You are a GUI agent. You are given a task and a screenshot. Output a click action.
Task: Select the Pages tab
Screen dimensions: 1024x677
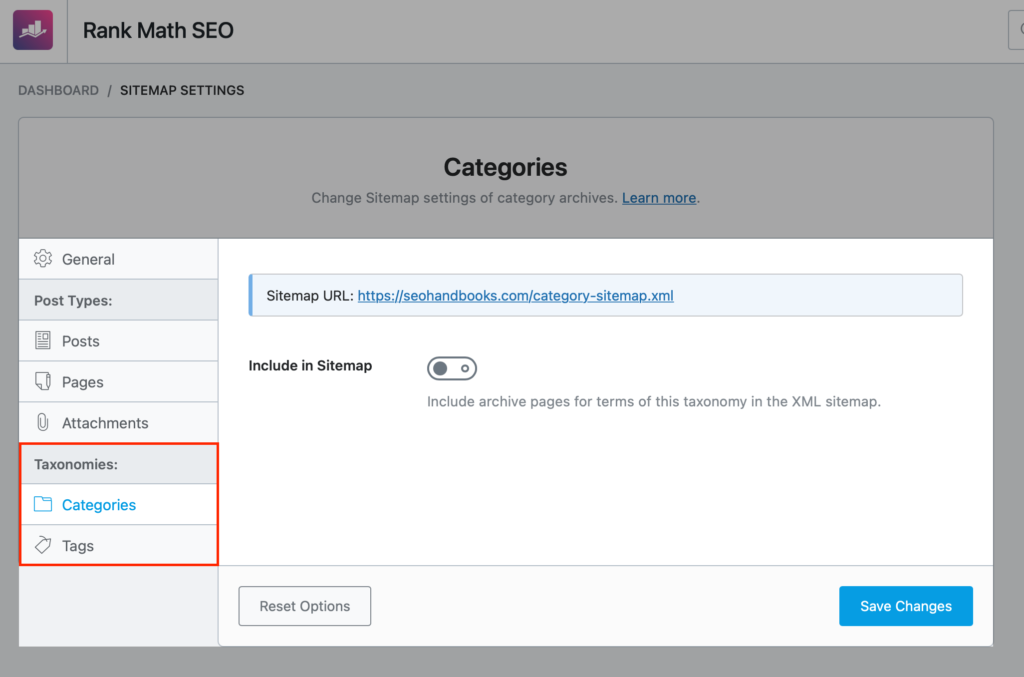coord(118,382)
